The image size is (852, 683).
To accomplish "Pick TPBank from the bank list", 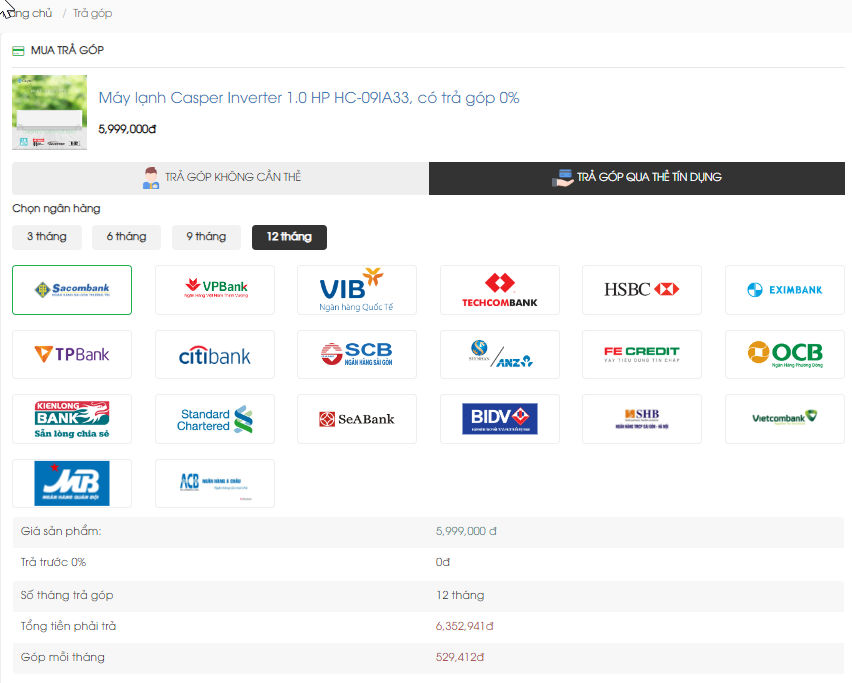I will click(72, 354).
